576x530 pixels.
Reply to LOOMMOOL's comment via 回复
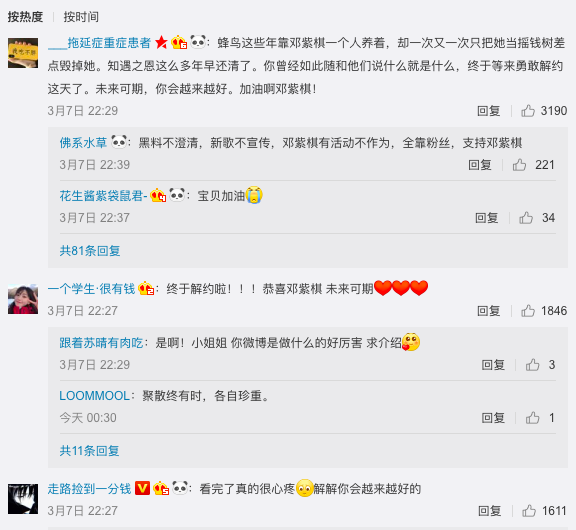point(493,418)
